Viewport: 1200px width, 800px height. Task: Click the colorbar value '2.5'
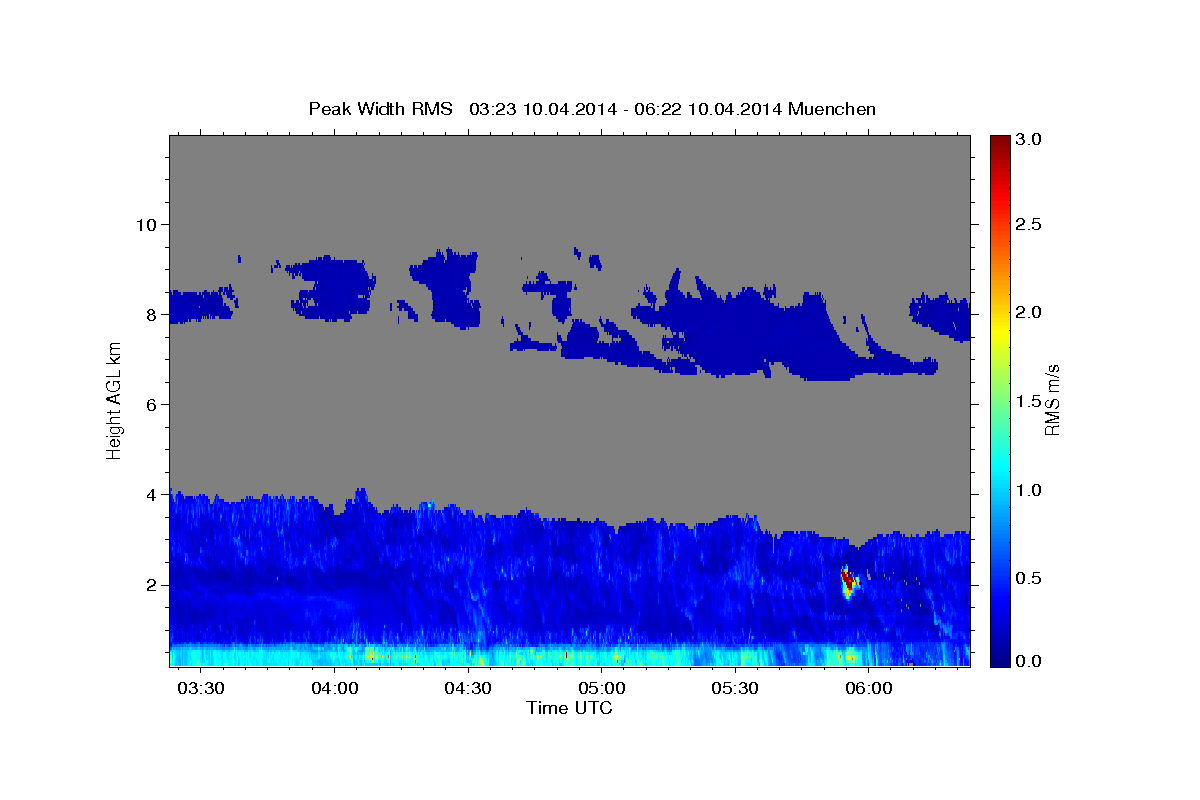[x=1029, y=224]
